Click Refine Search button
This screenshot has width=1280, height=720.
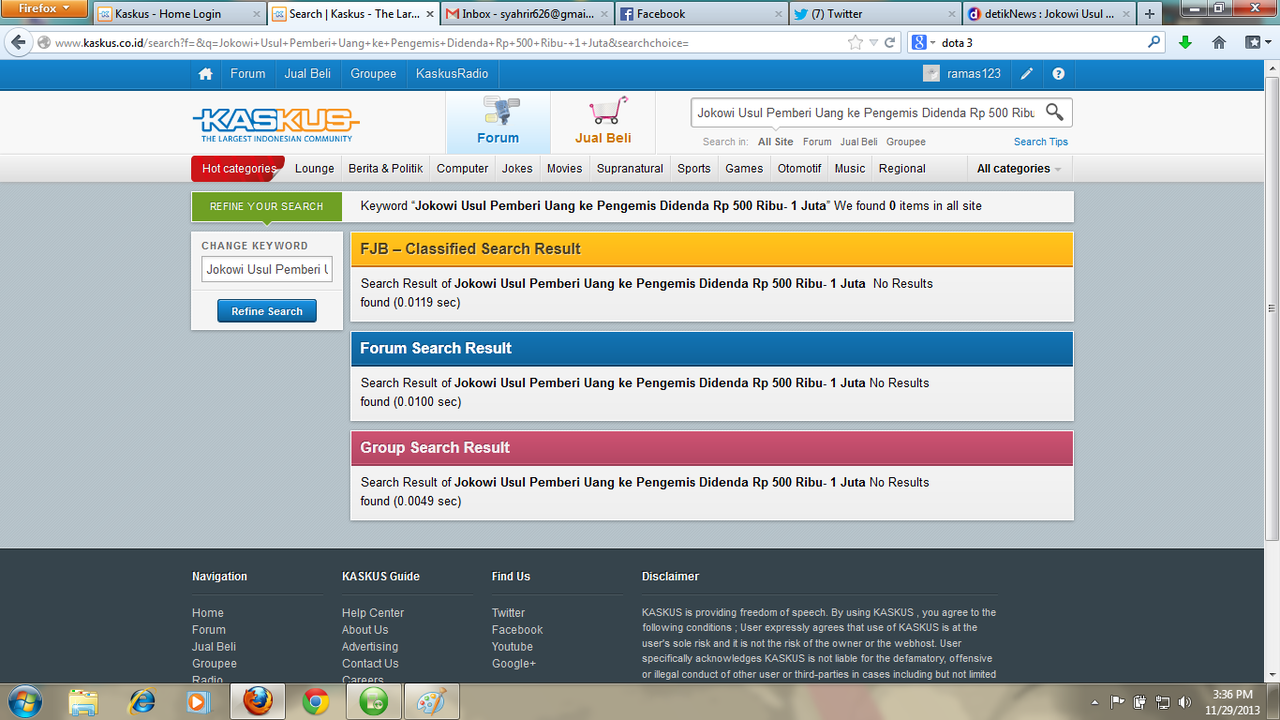tap(267, 311)
